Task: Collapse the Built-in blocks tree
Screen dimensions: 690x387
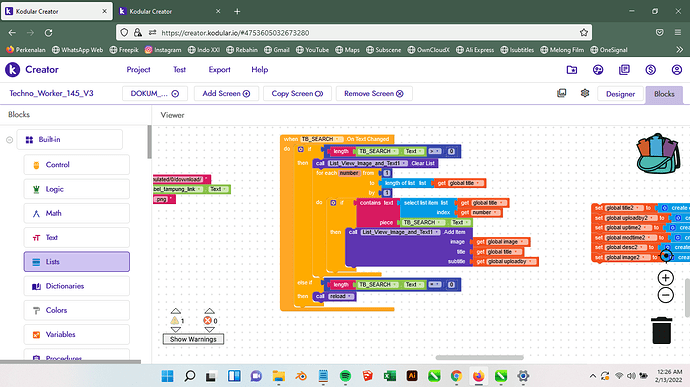Action: pyautogui.click(x=9, y=140)
